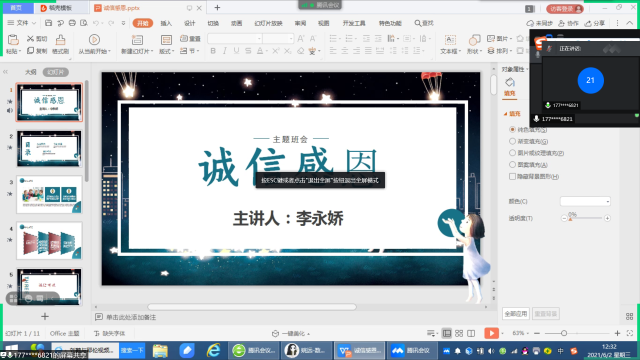Check Hide Background Graphics (隐藏背景图形) checkbox

[512, 176]
